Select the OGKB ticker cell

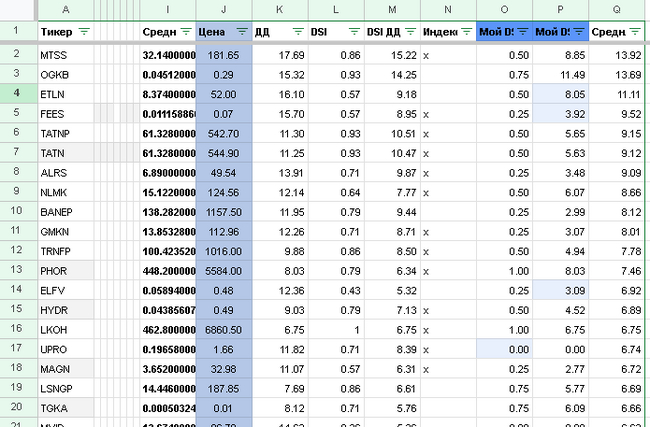(x=66, y=74)
